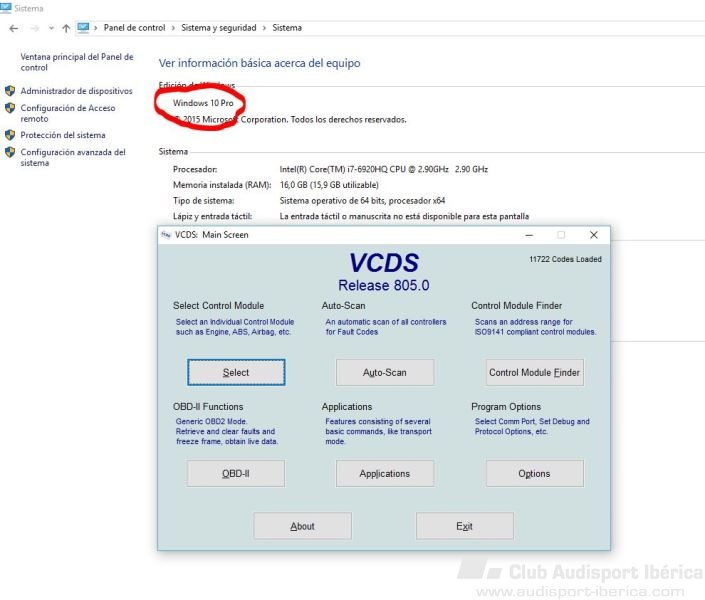The height and width of the screenshot is (600, 705).
Task: Click Panel de control breadcrumb
Action: [134, 28]
